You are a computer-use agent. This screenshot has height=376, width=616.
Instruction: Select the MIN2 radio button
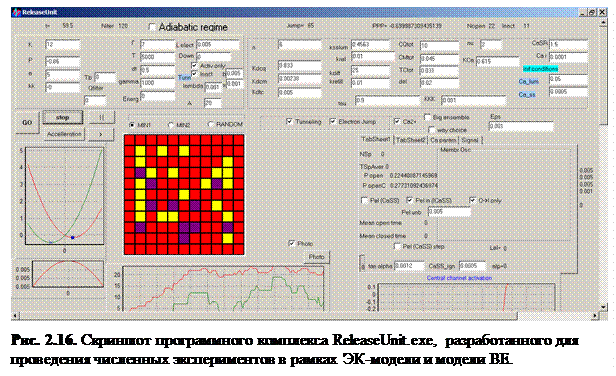pos(170,125)
